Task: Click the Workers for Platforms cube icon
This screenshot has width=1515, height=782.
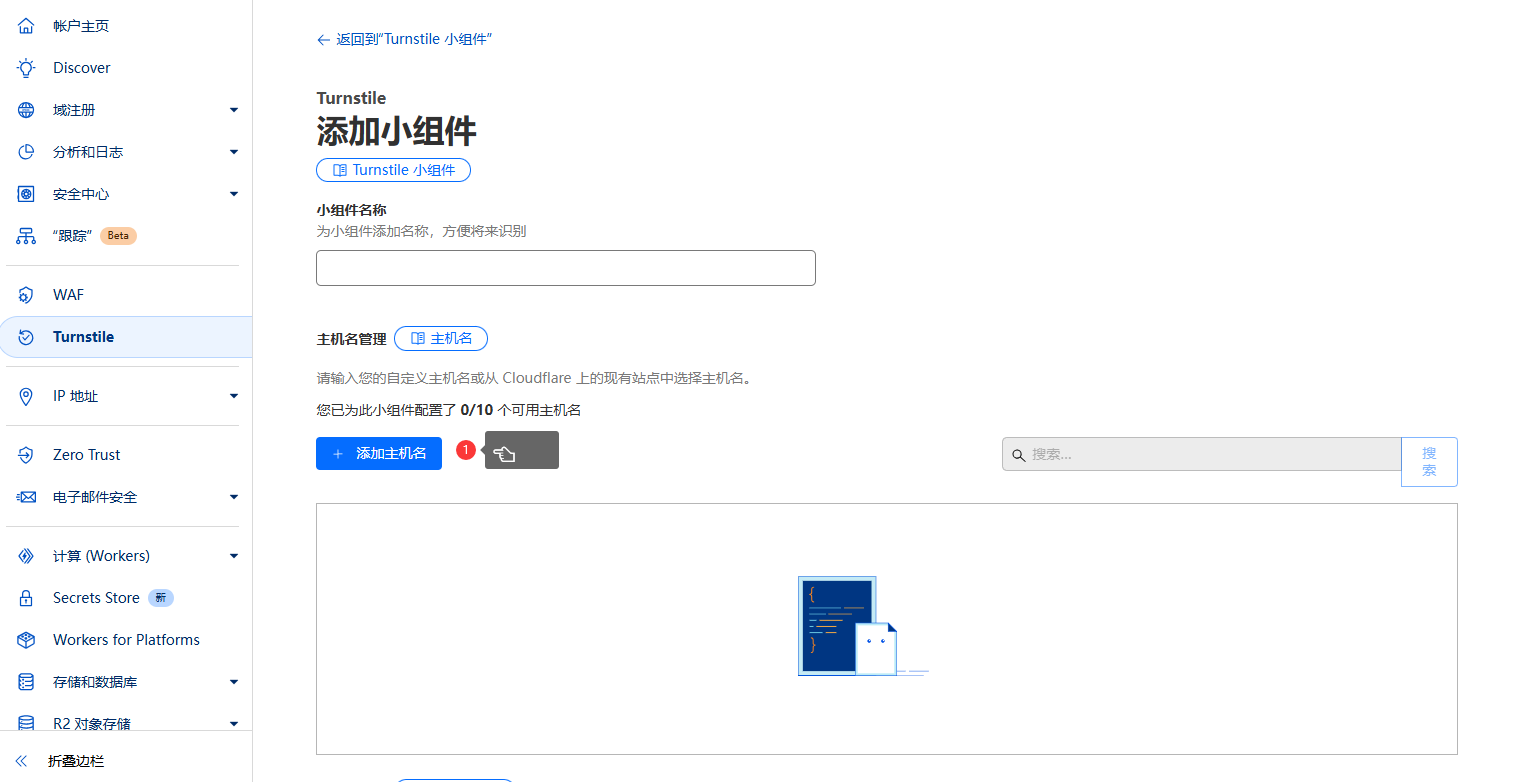Action: [26, 640]
